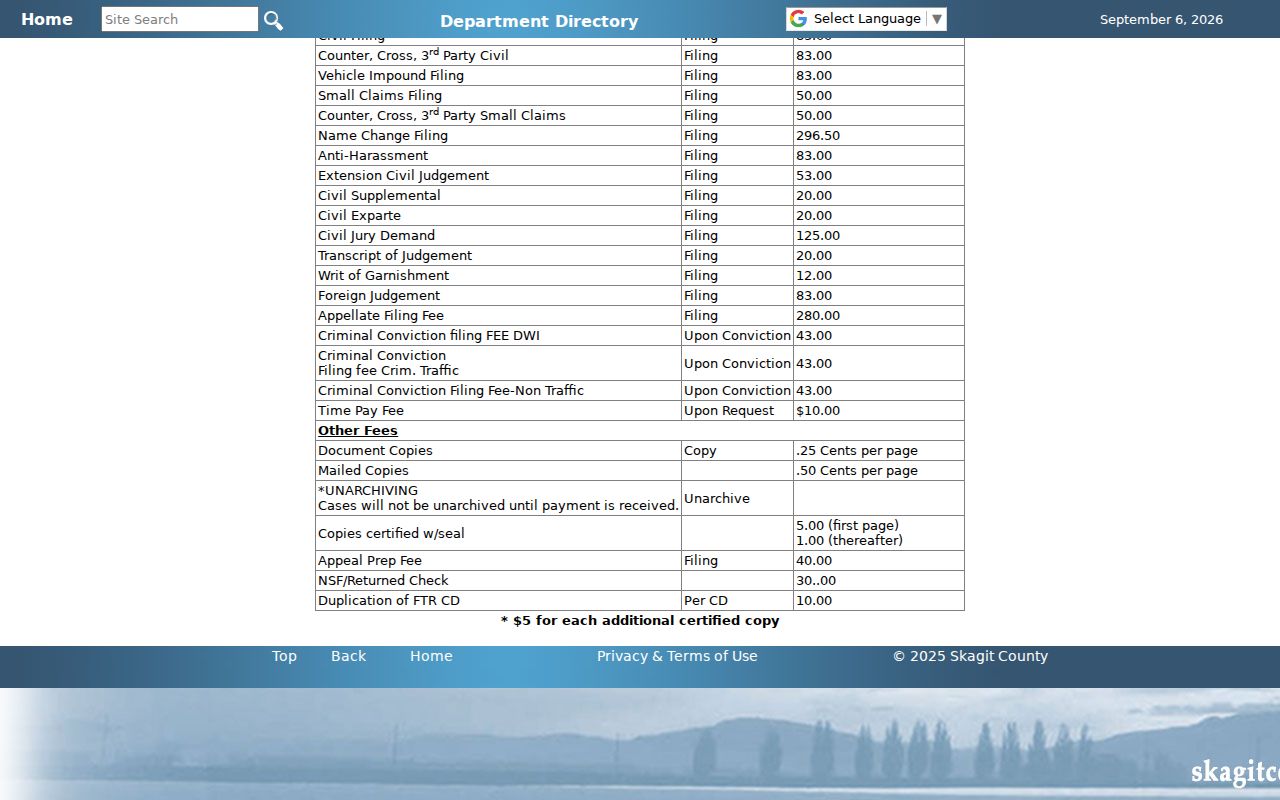Click the 'Small Claims Filing' entry
The width and height of the screenshot is (1280, 800).
pyautogui.click(x=380, y=96)
